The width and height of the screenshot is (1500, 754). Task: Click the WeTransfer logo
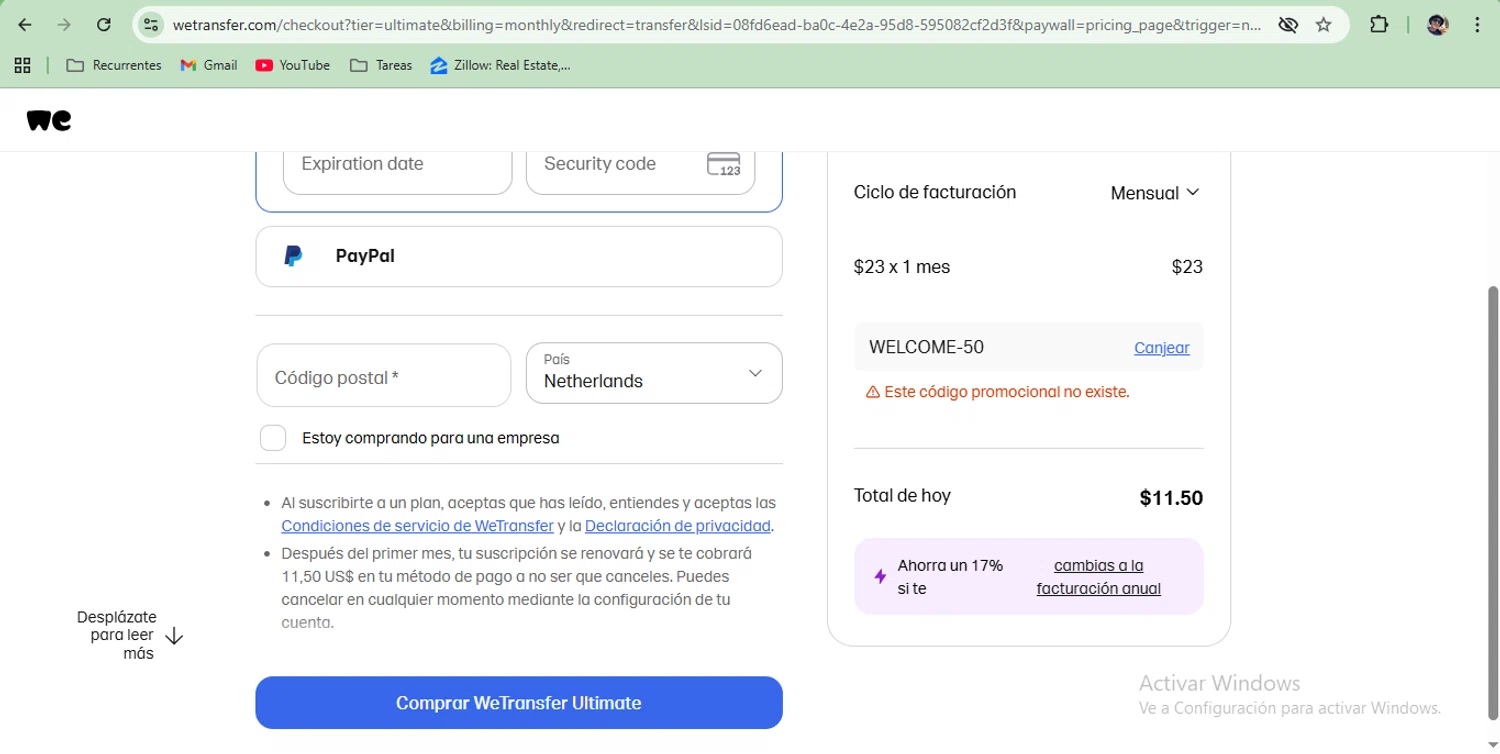tap(48, 120)
